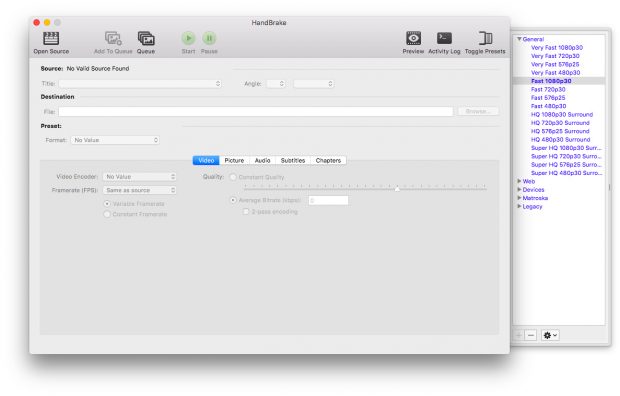Switch to the Video tab
This screenshot has width=620, height=396.
click(206, 160)
